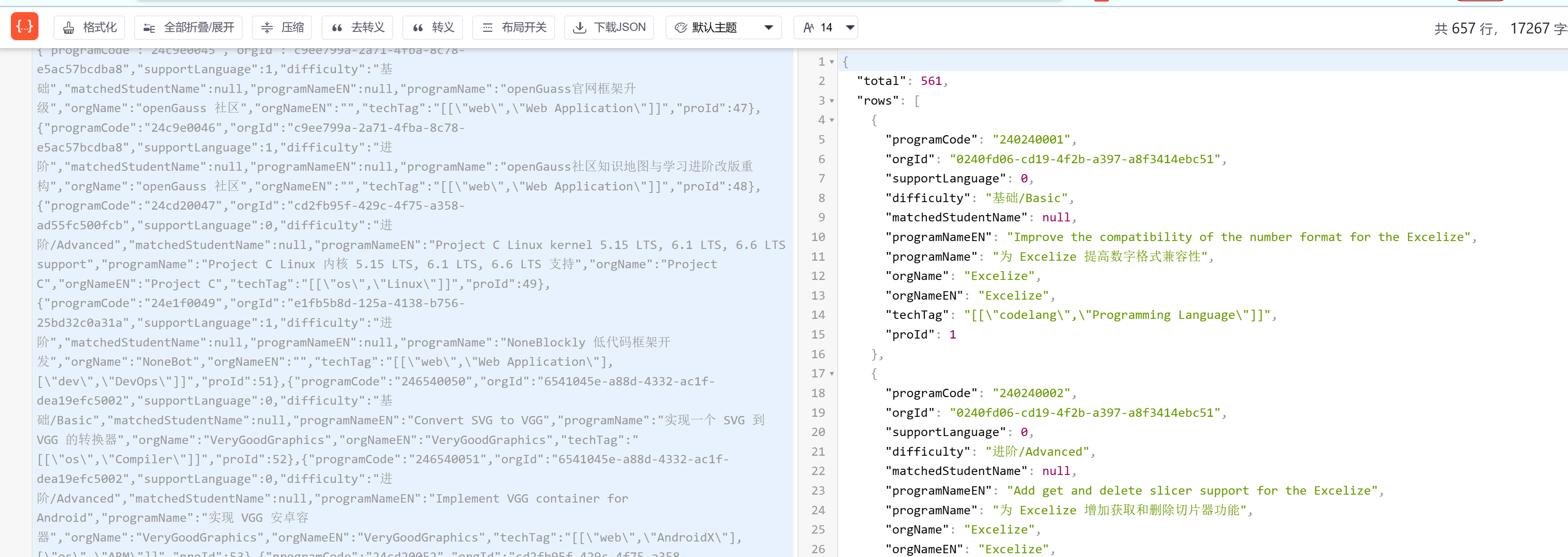Click orgId value on line 6

click(x=1085, y=159)
